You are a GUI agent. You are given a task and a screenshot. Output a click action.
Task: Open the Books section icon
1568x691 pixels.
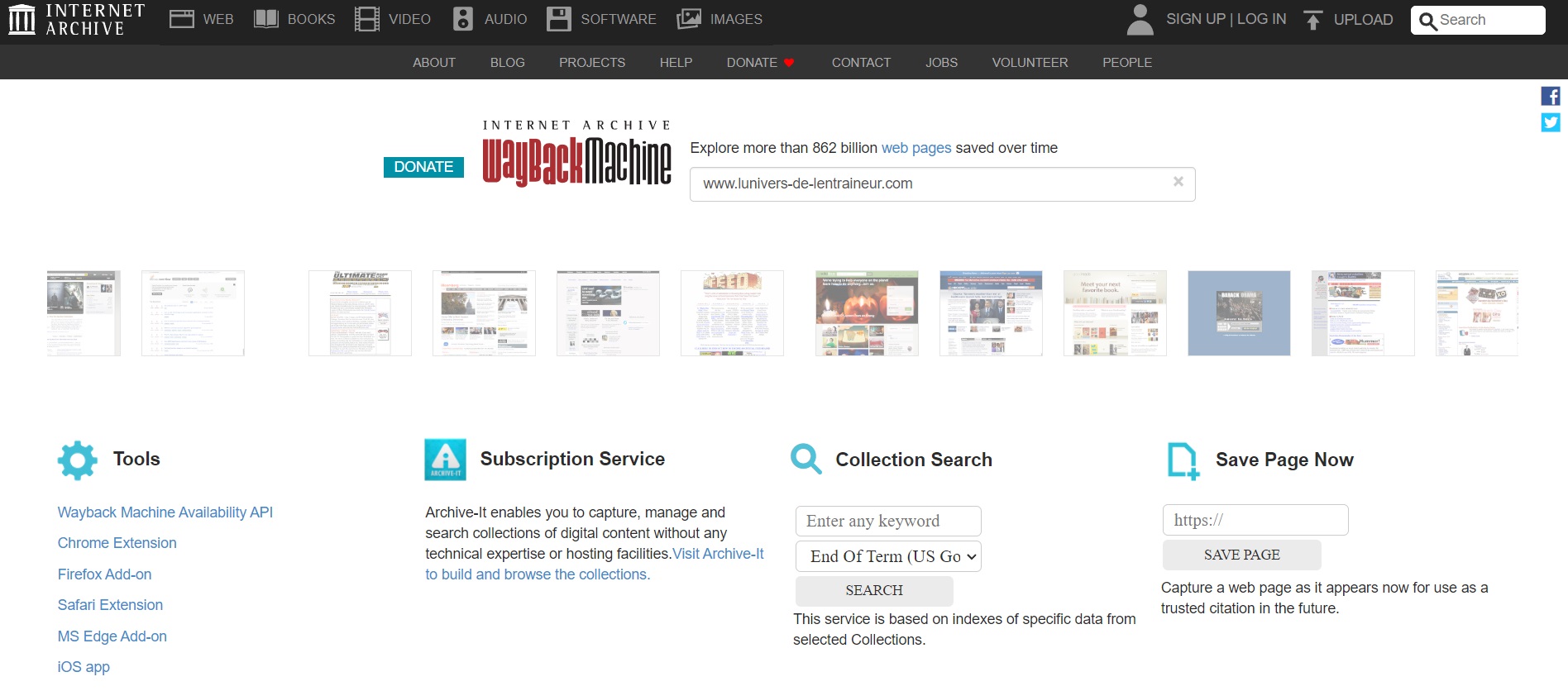(x=265, y=19)
